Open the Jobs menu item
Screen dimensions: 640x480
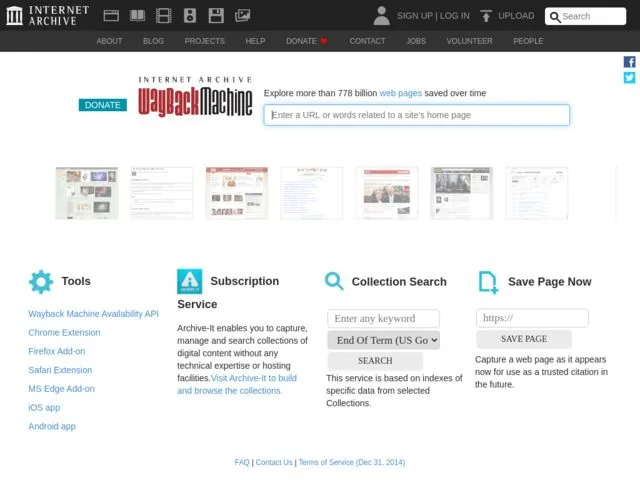coord(416,41)
